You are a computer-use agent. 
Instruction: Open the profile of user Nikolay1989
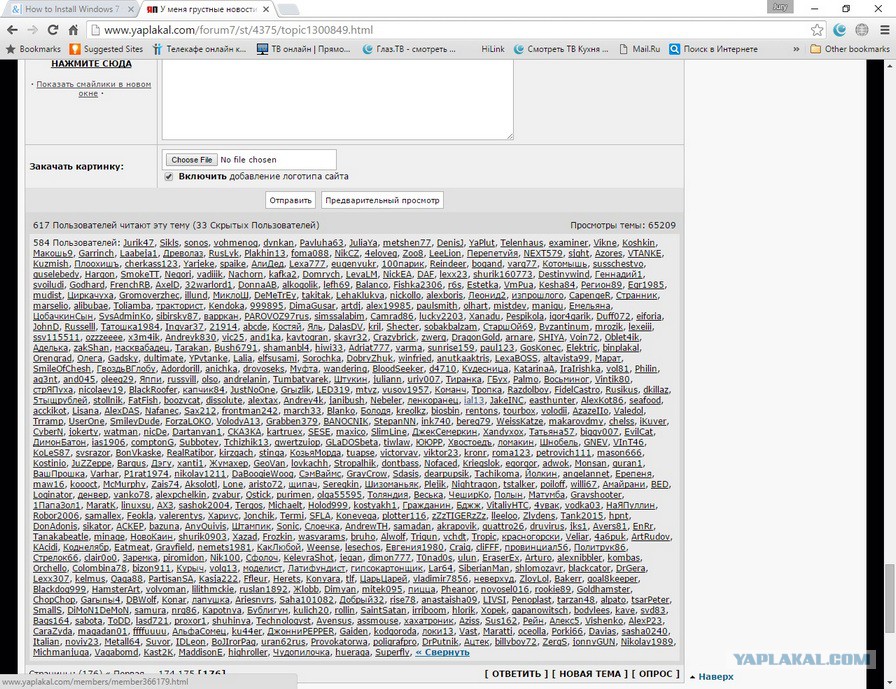point(646,642)
